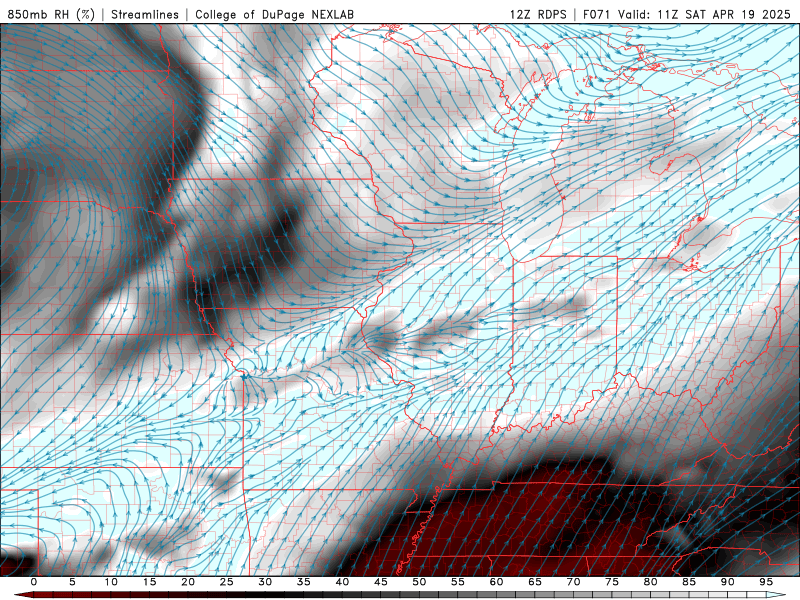800x600 pixels.
Task: Click the colorbar label '30'
Action: click(x=265, y=582)
